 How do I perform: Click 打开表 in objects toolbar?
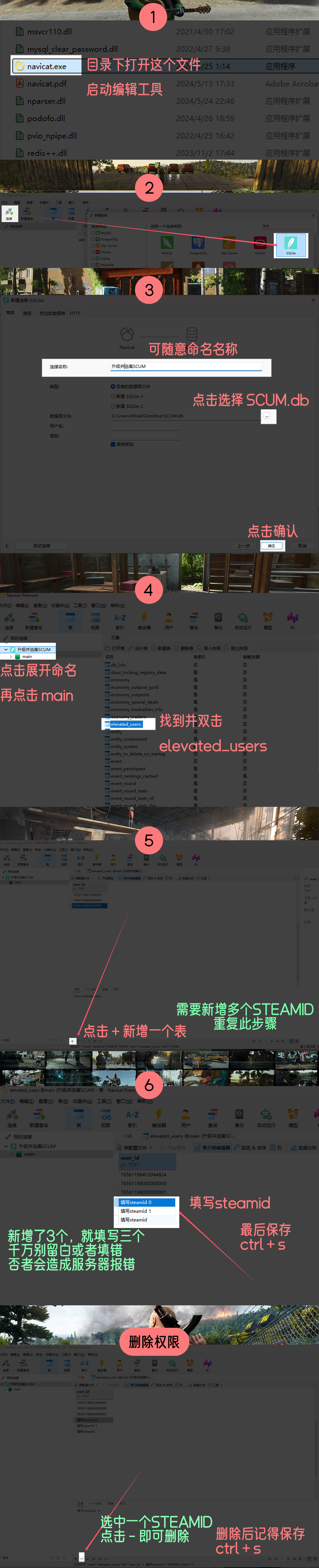click(x=116, y=648)
